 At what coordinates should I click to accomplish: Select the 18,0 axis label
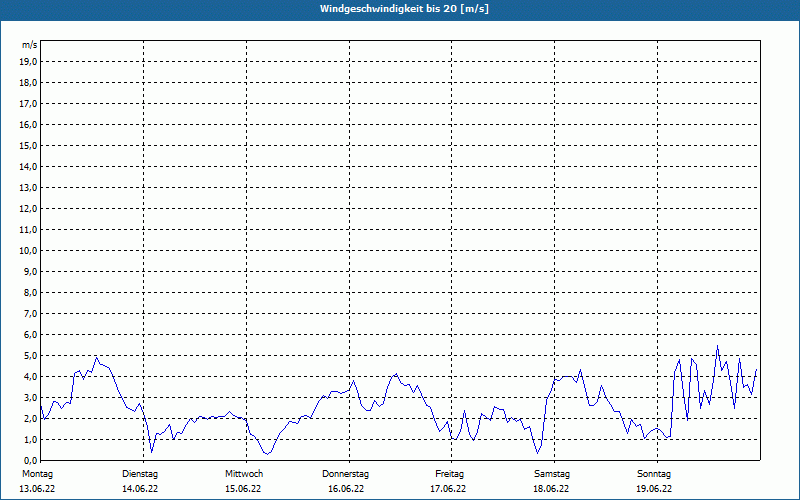(x=28, y=83)
